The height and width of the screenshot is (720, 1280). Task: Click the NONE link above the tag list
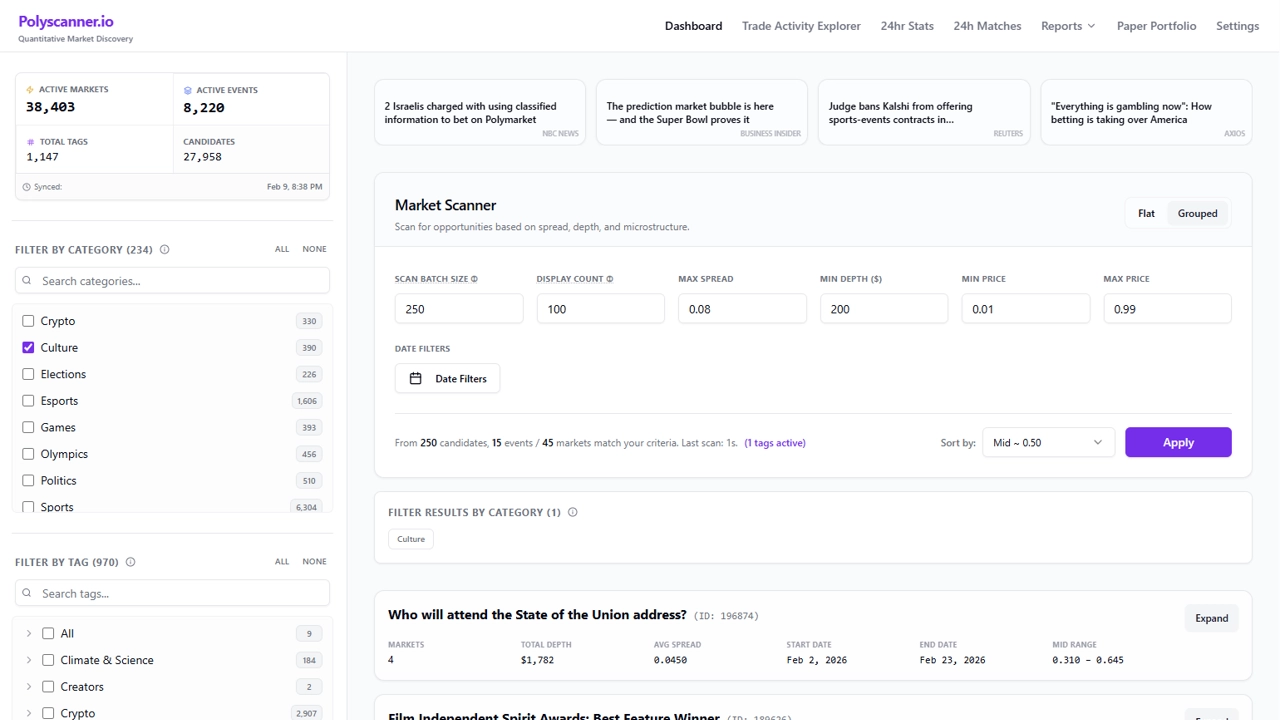[315, 561]
